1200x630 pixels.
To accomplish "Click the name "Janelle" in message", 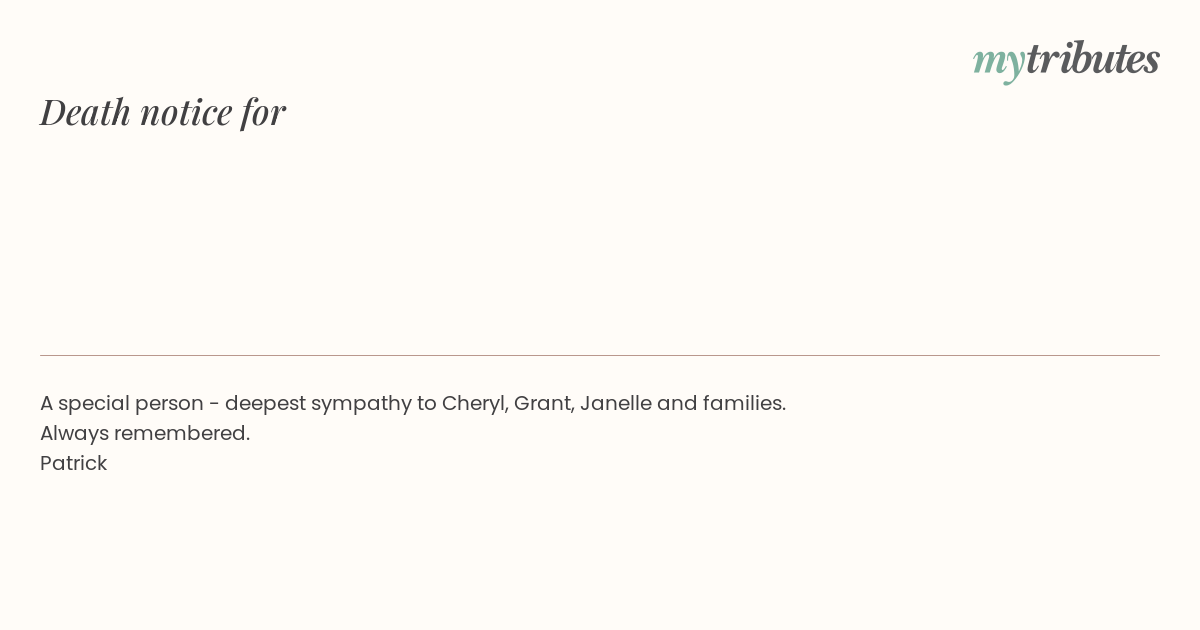I will tap(615, 403).
